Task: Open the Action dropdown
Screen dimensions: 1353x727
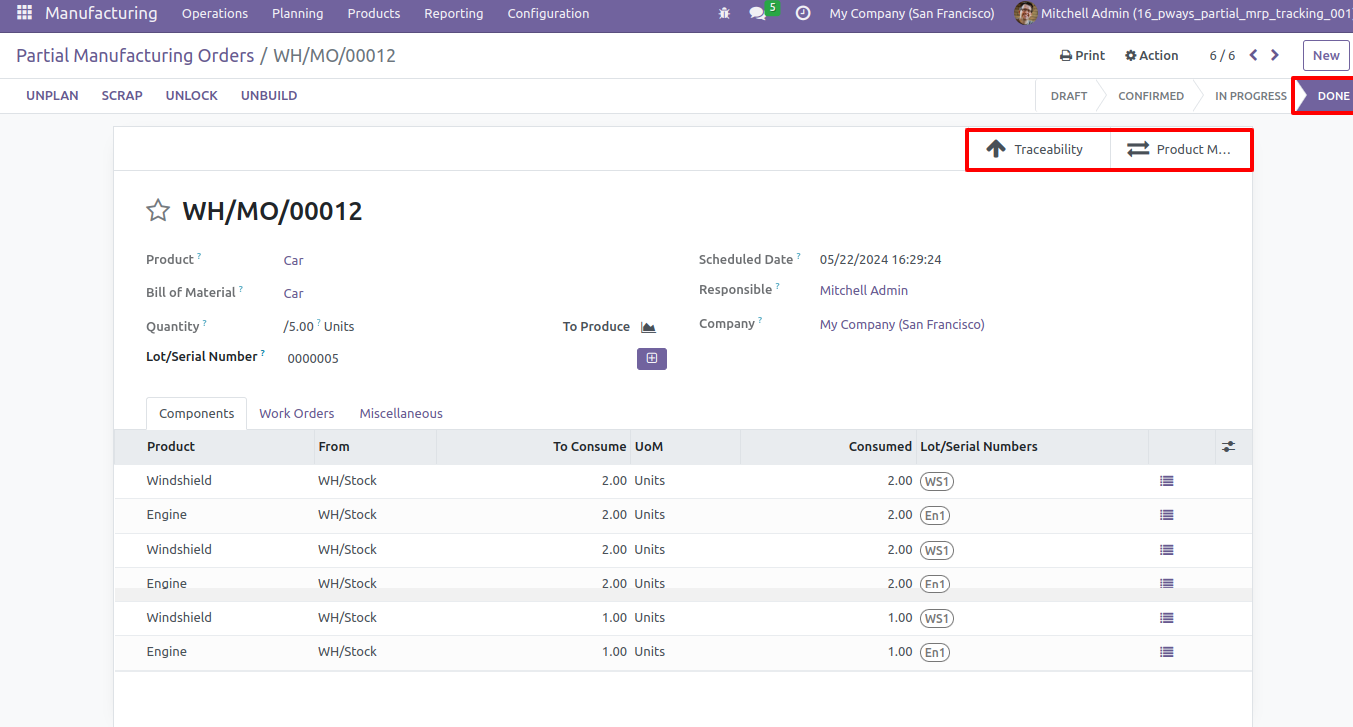Action: [x=1152, y=56]
